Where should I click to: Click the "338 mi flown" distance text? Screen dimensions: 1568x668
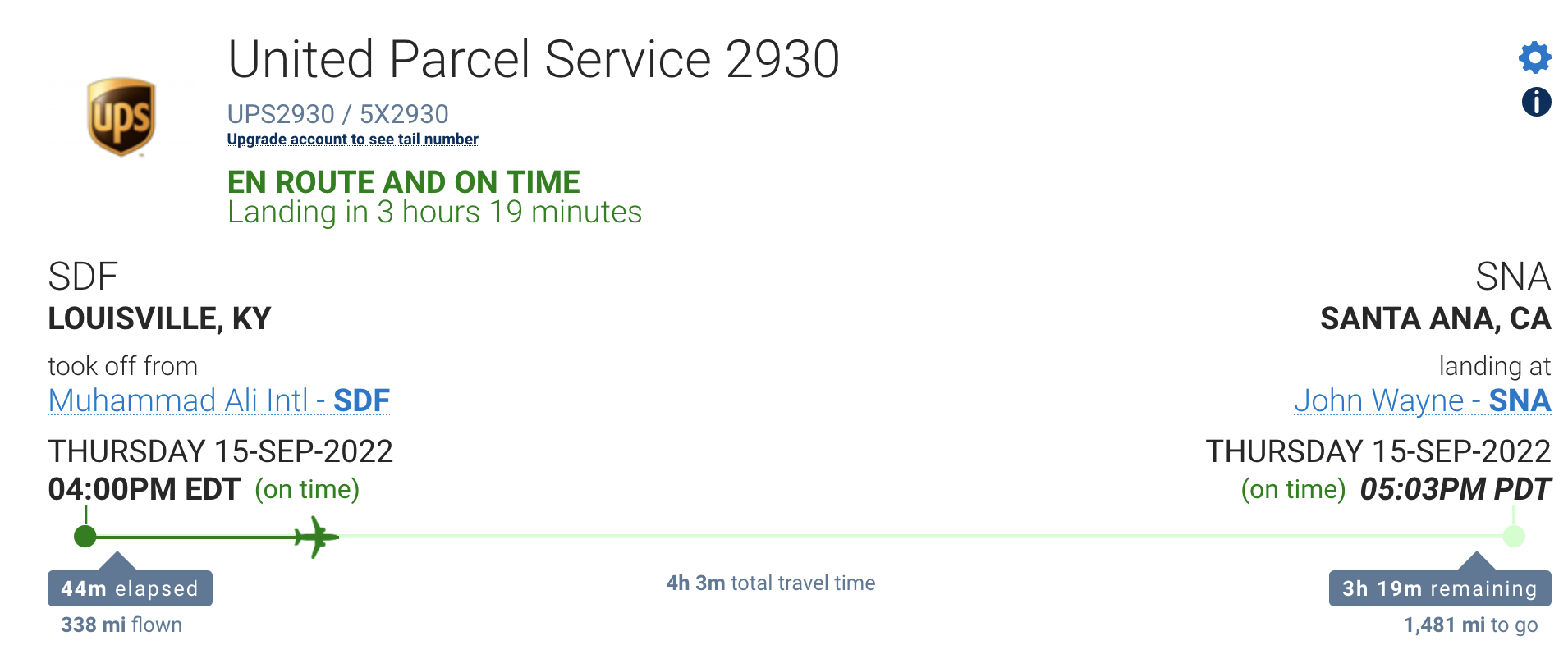(121, 625)
